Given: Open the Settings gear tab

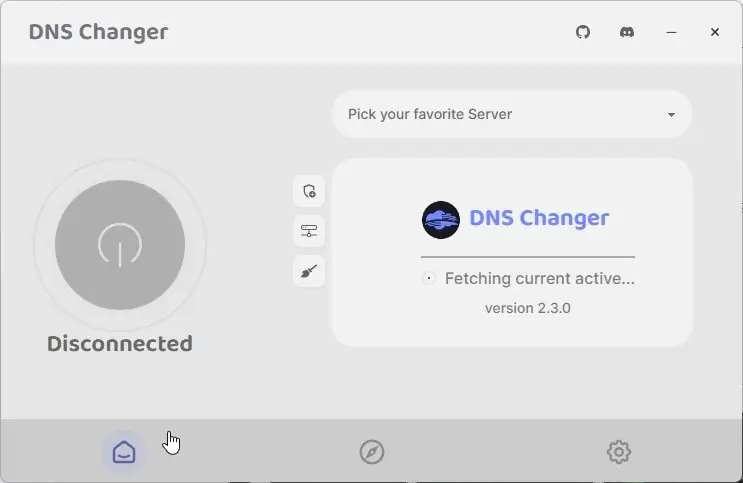Looking at the screenshot, I should pyautogui.click(x=619, y=452).
